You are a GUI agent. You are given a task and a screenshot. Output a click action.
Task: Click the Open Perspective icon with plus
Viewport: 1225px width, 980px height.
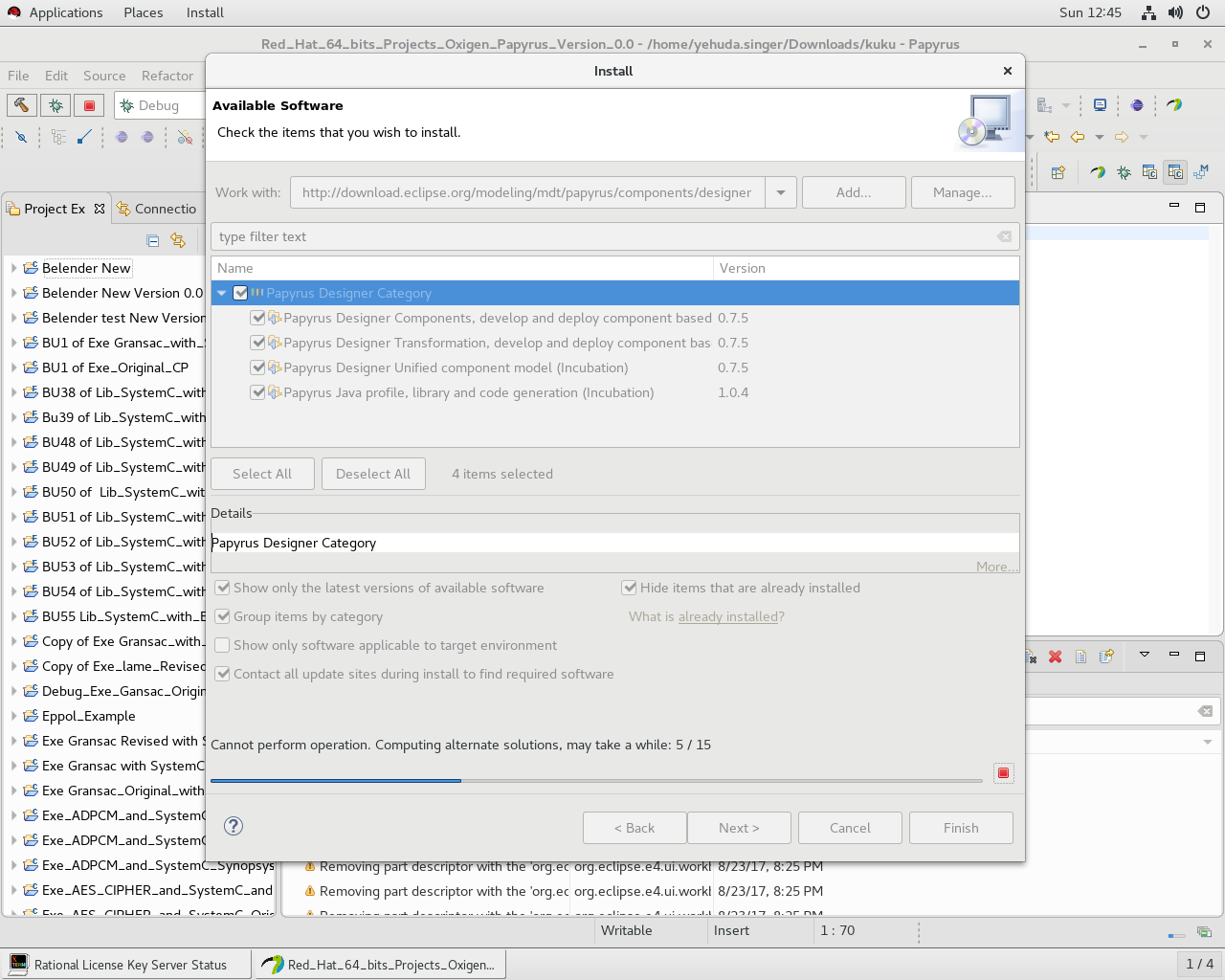coord(1058,172)
